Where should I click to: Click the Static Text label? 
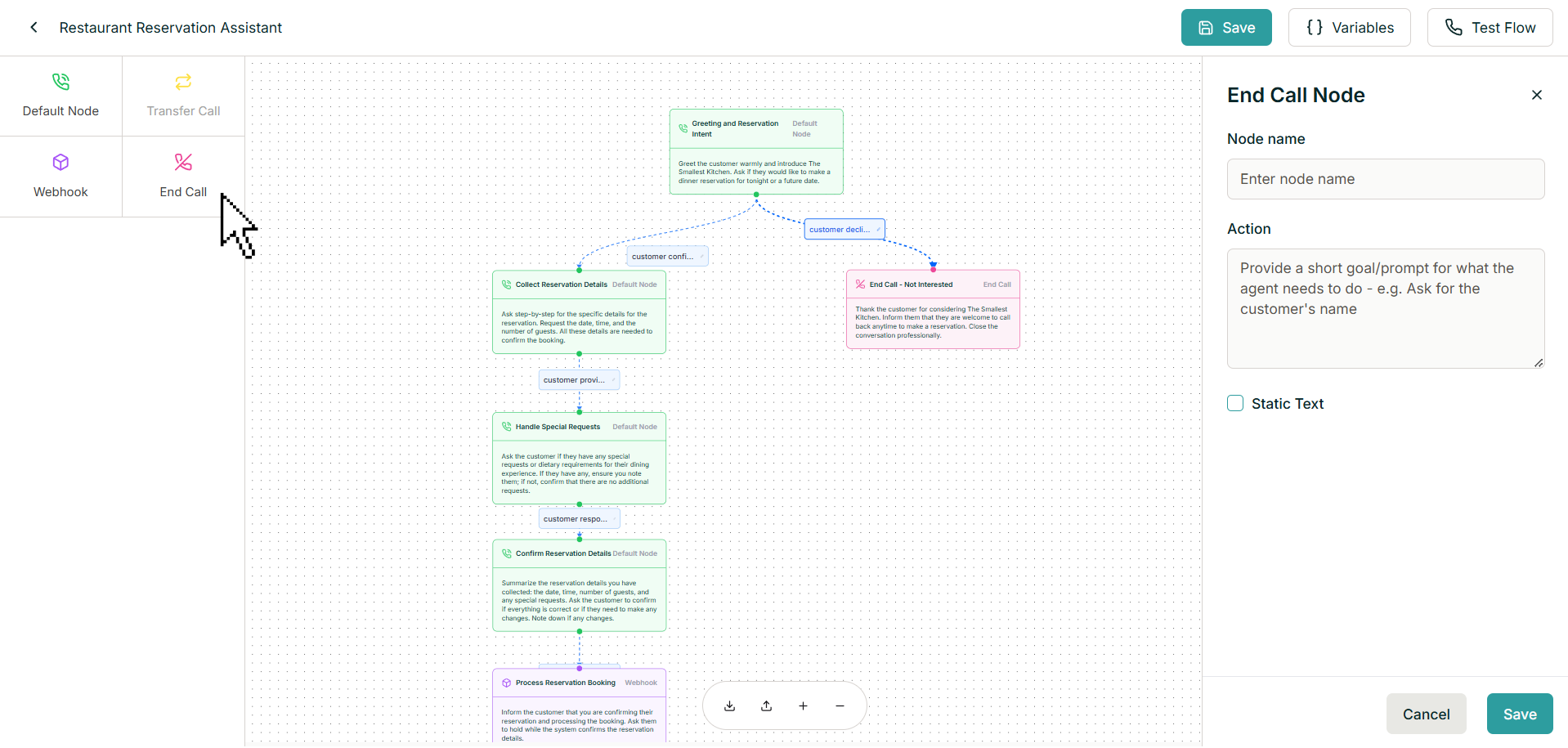pyautogui.click(x=1288, y=403)
